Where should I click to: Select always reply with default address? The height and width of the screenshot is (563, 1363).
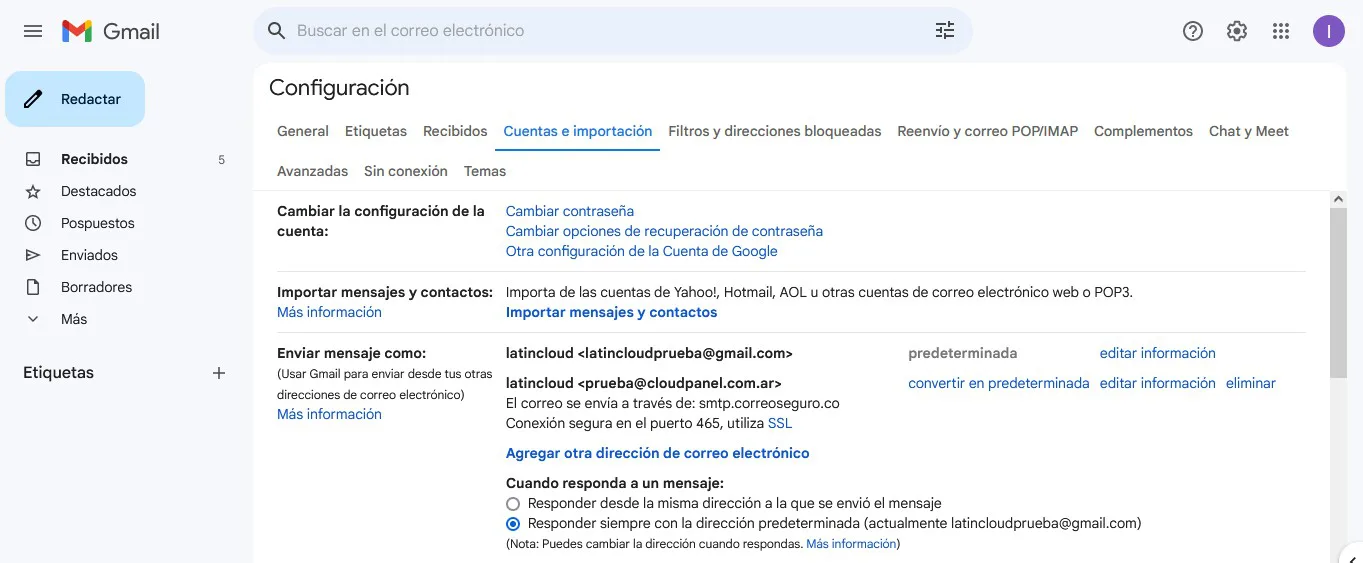click(x=513, y=524)
